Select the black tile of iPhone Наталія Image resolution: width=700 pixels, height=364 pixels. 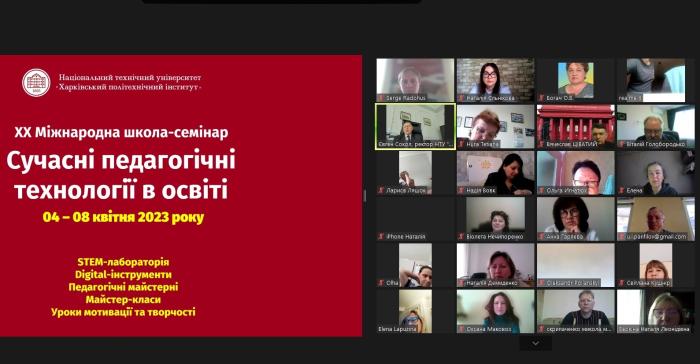415,219
